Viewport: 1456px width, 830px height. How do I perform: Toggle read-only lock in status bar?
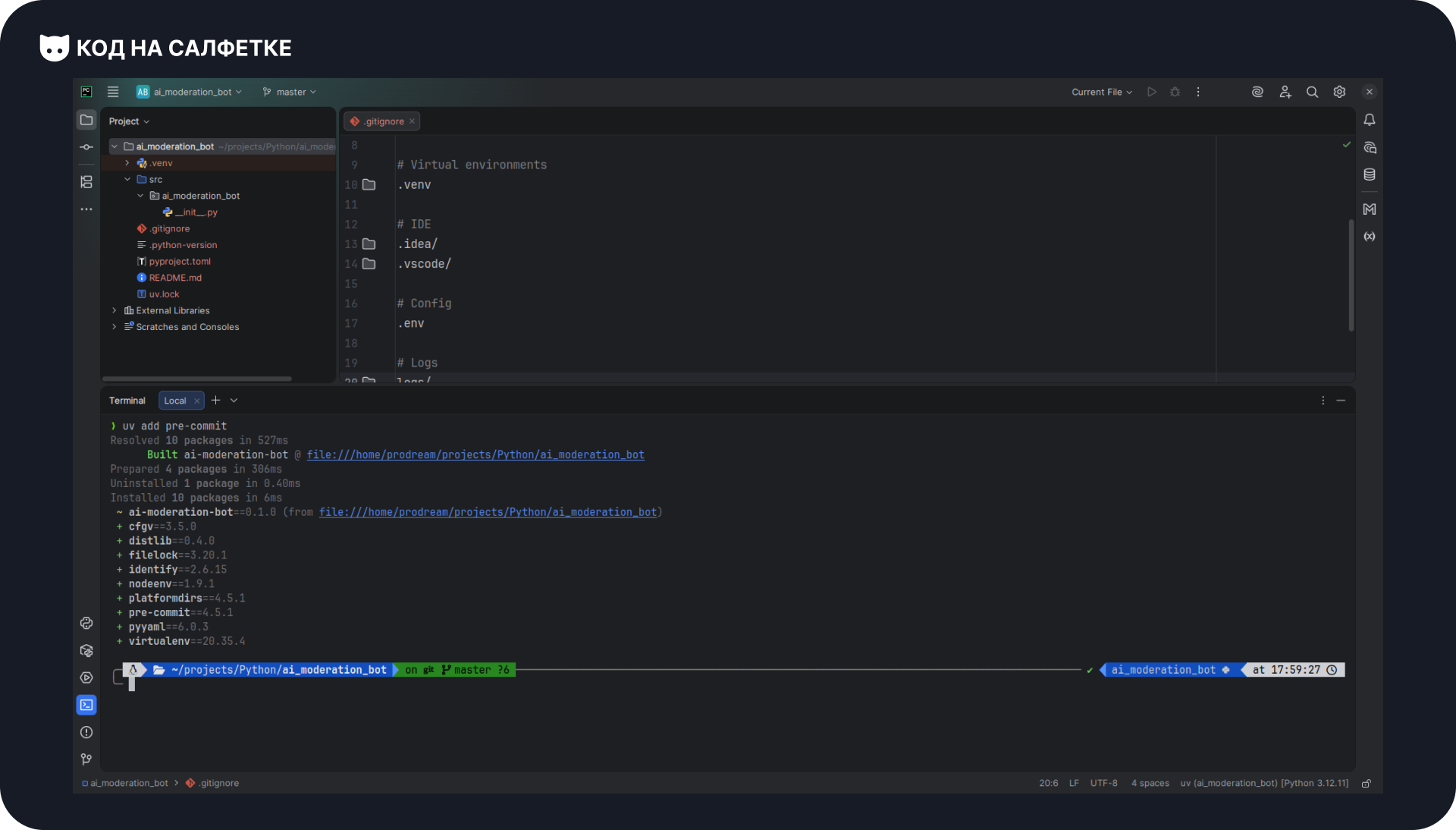click(x=1367, y=784)
